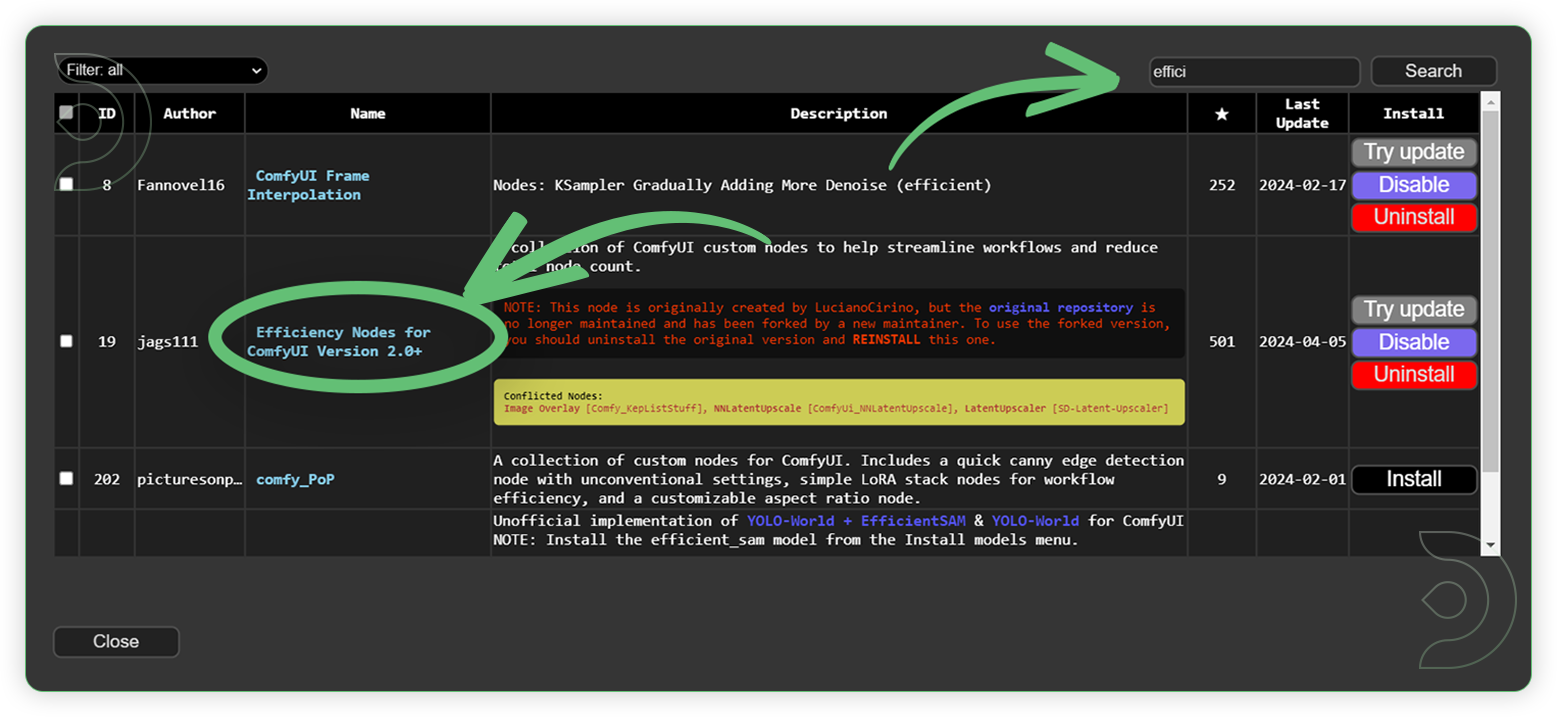Check the checkbox for Efficiency Nodes row

[66, 340]
